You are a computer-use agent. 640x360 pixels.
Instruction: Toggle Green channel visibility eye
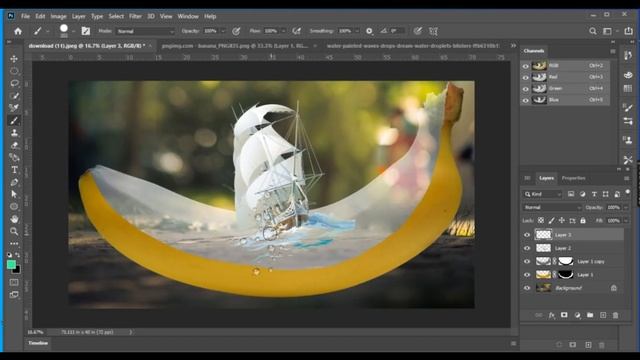click(x=526, y=89)
